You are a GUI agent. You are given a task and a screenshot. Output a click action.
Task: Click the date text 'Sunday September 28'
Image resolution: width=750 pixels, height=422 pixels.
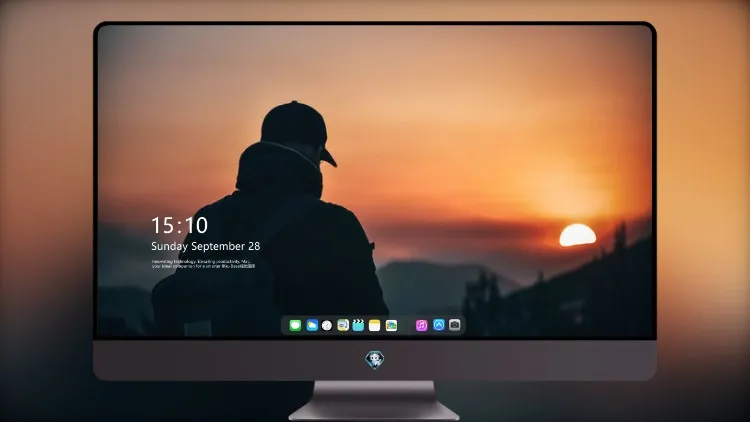click(x=206, y=246)
